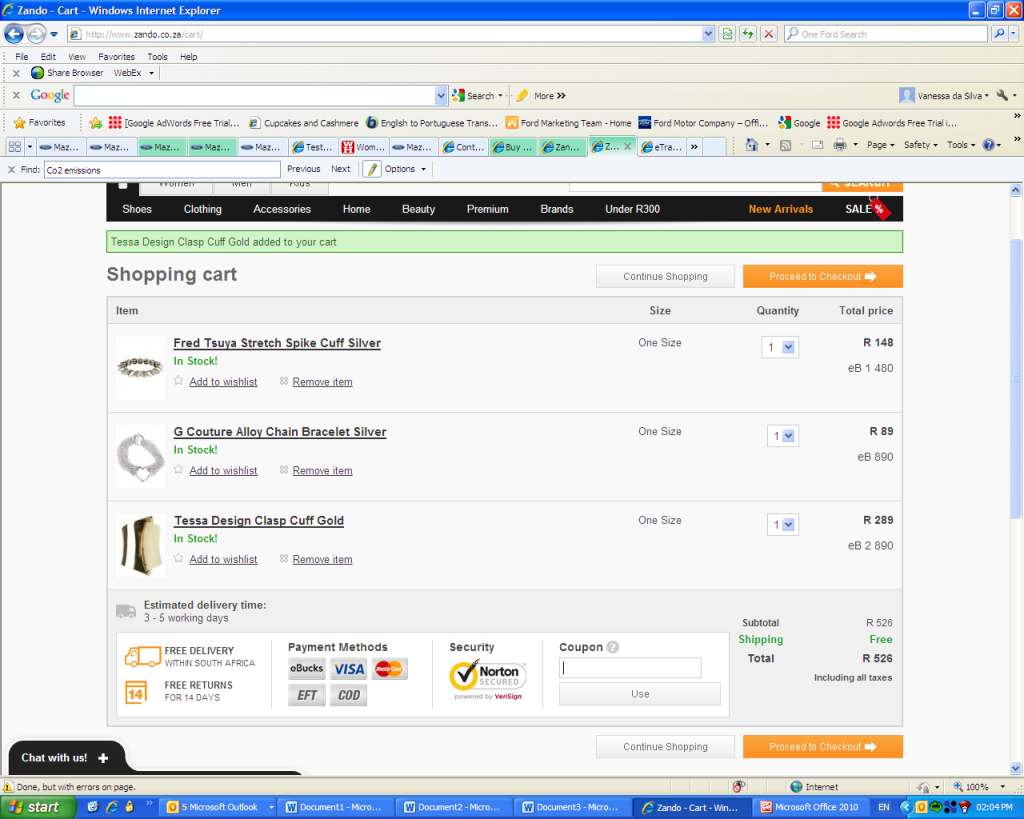Open the Fred Tsuya Stretch Spike Cuff Silver link
Image resolution: width=1024 pixels, height=819 pixels.
[277, 343]
